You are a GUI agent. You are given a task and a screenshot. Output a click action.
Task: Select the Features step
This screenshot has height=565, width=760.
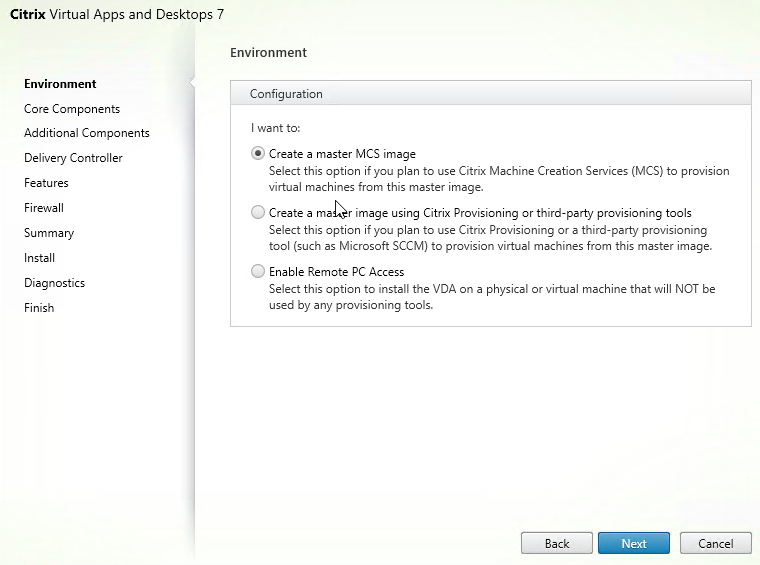coord(46,183)
